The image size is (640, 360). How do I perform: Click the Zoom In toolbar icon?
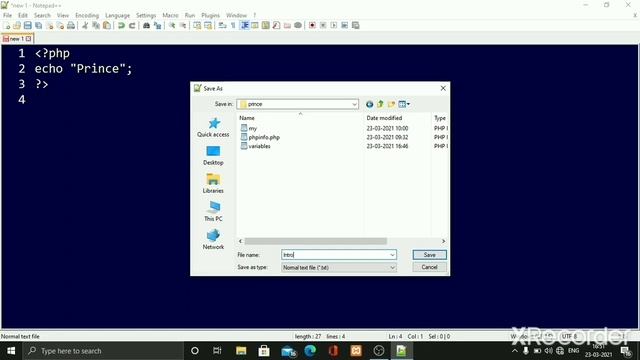click(172, 25)
